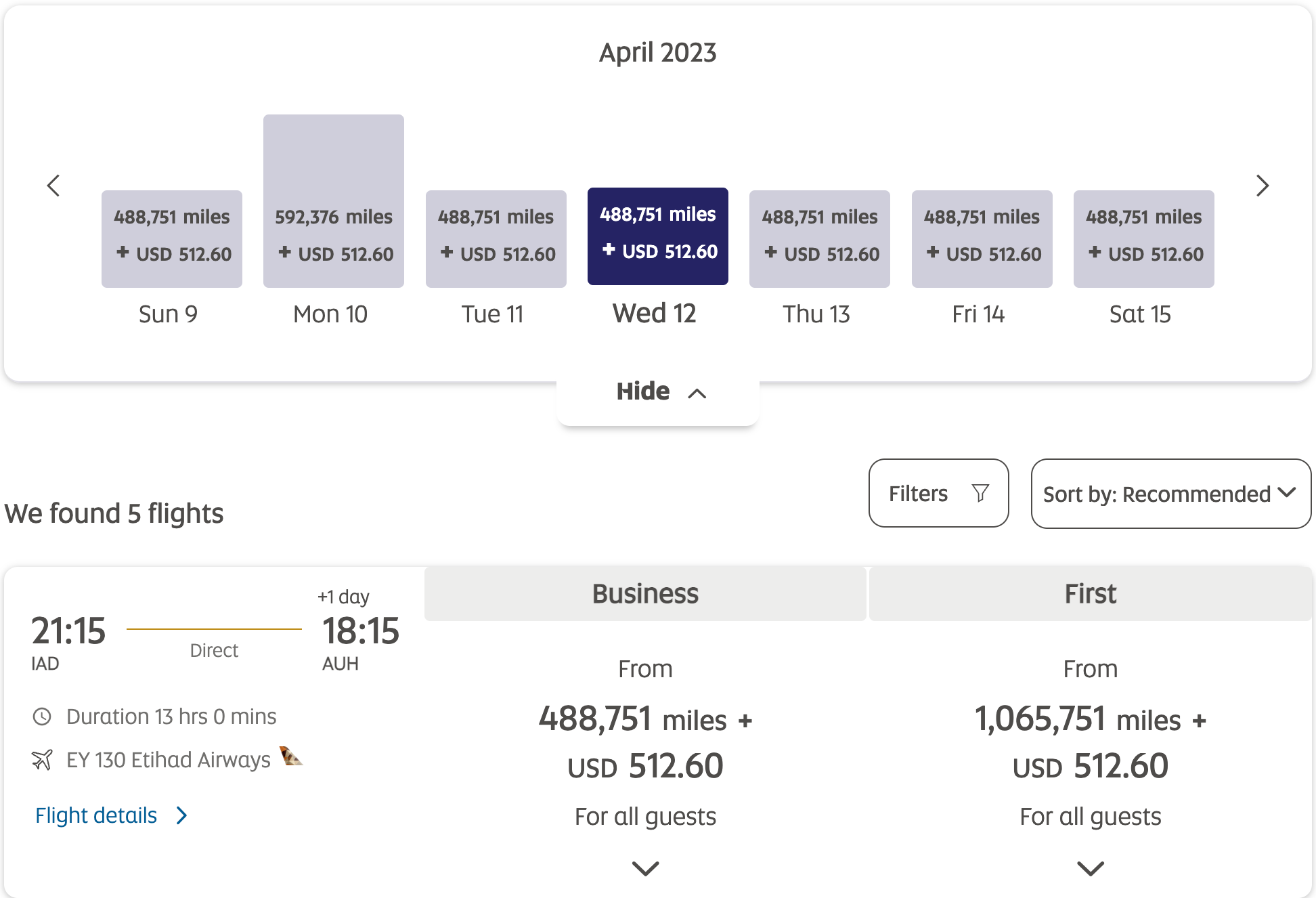Click the airplane icon beside EY 130
The width and height of the screenshot is (1316, 898).
[43, 759]
